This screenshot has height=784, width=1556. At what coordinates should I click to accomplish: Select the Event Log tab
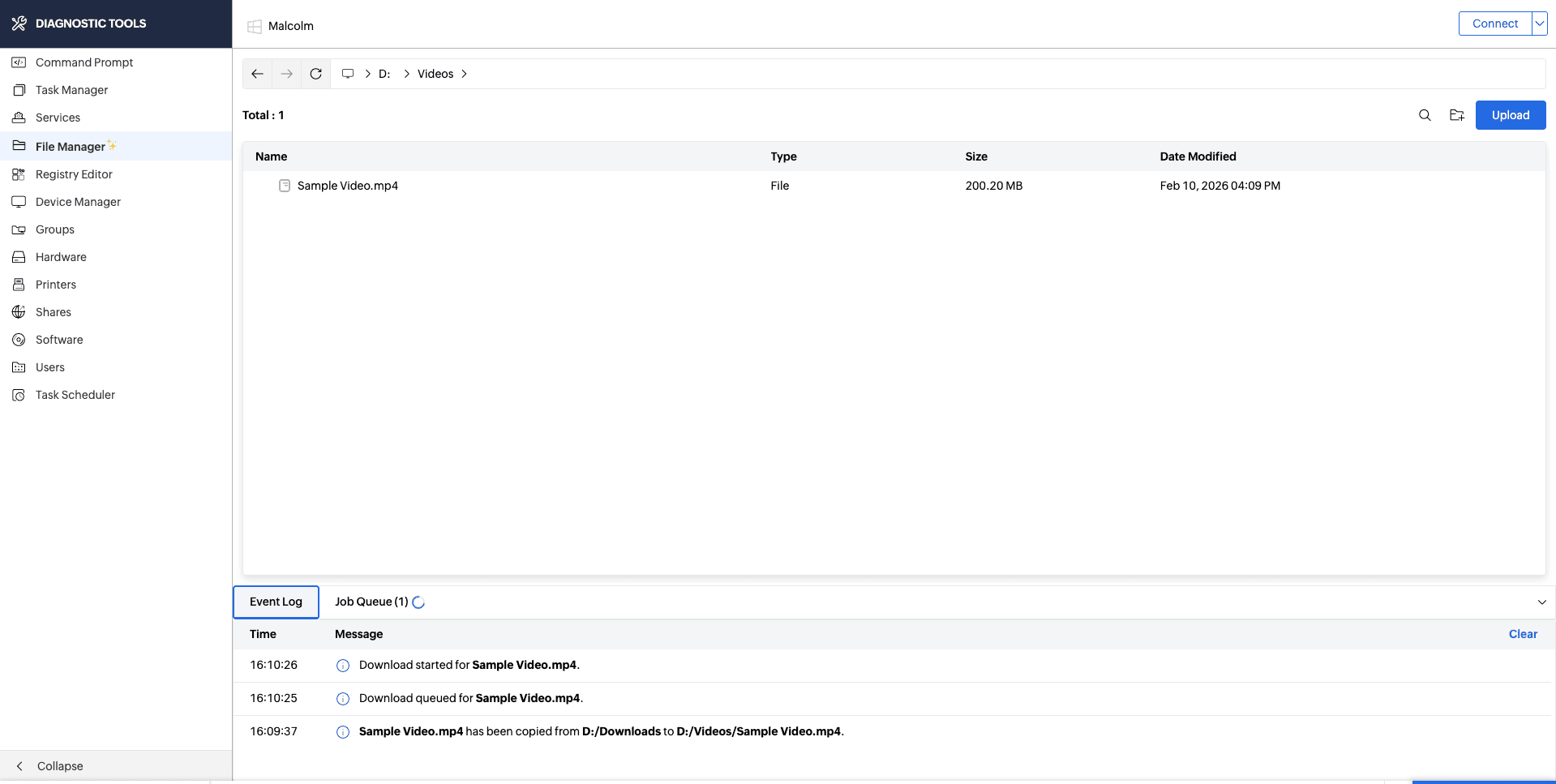[x=276, y=602]
